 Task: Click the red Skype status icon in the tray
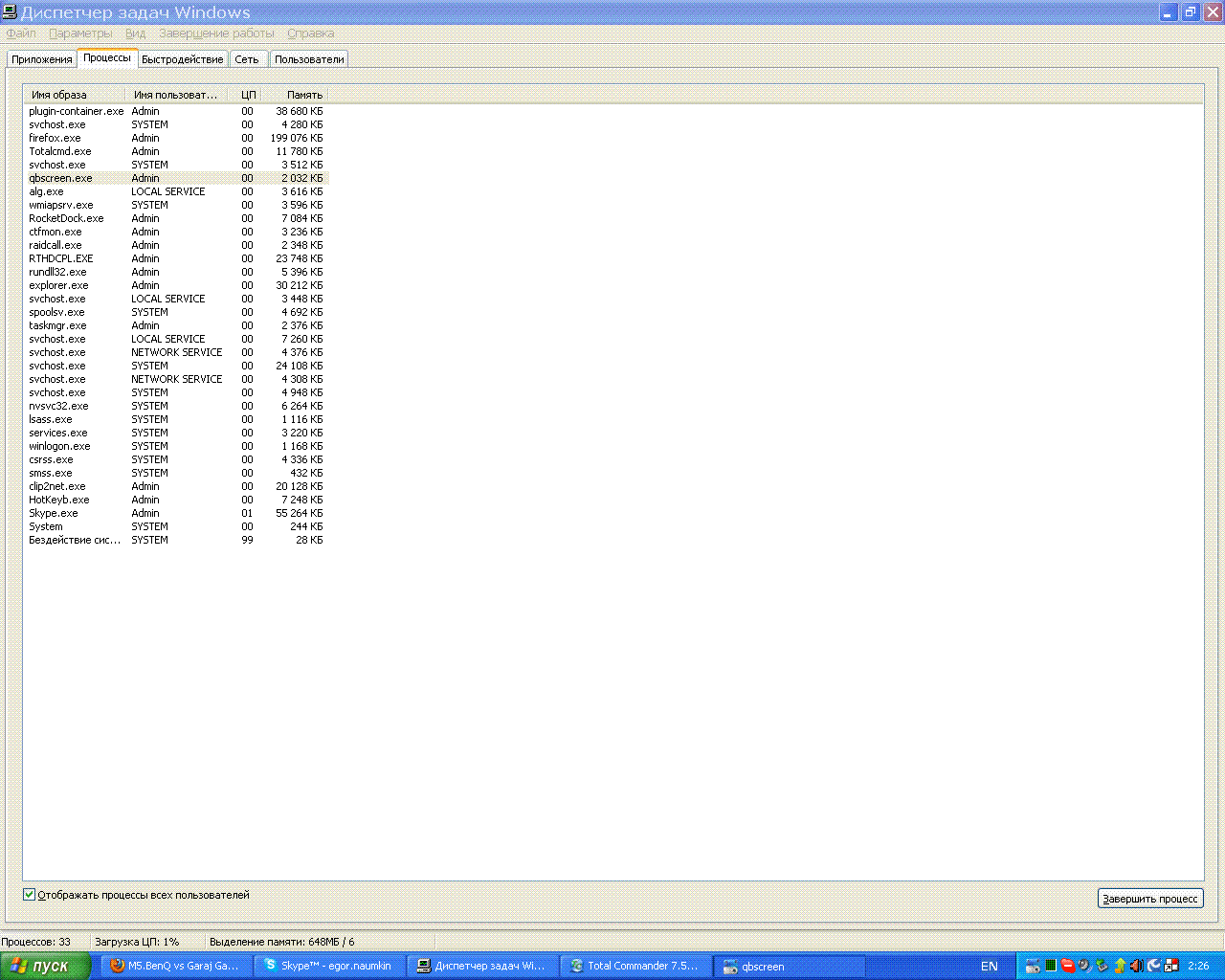pyautogui.click(x=1068, y=967)
